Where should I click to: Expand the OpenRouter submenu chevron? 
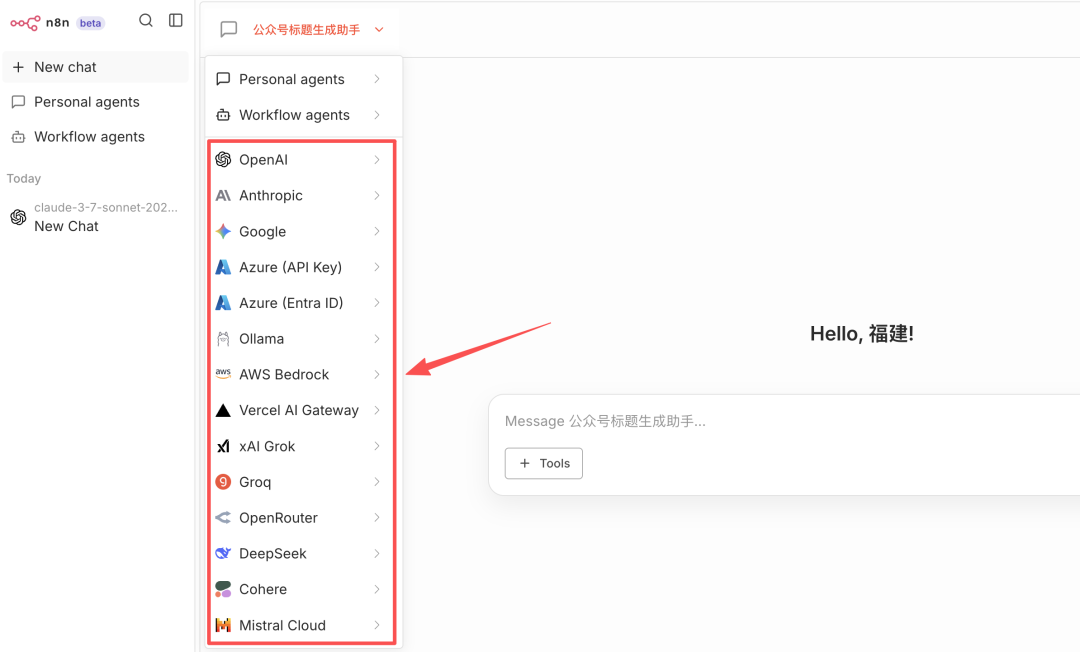click(377, 518)
